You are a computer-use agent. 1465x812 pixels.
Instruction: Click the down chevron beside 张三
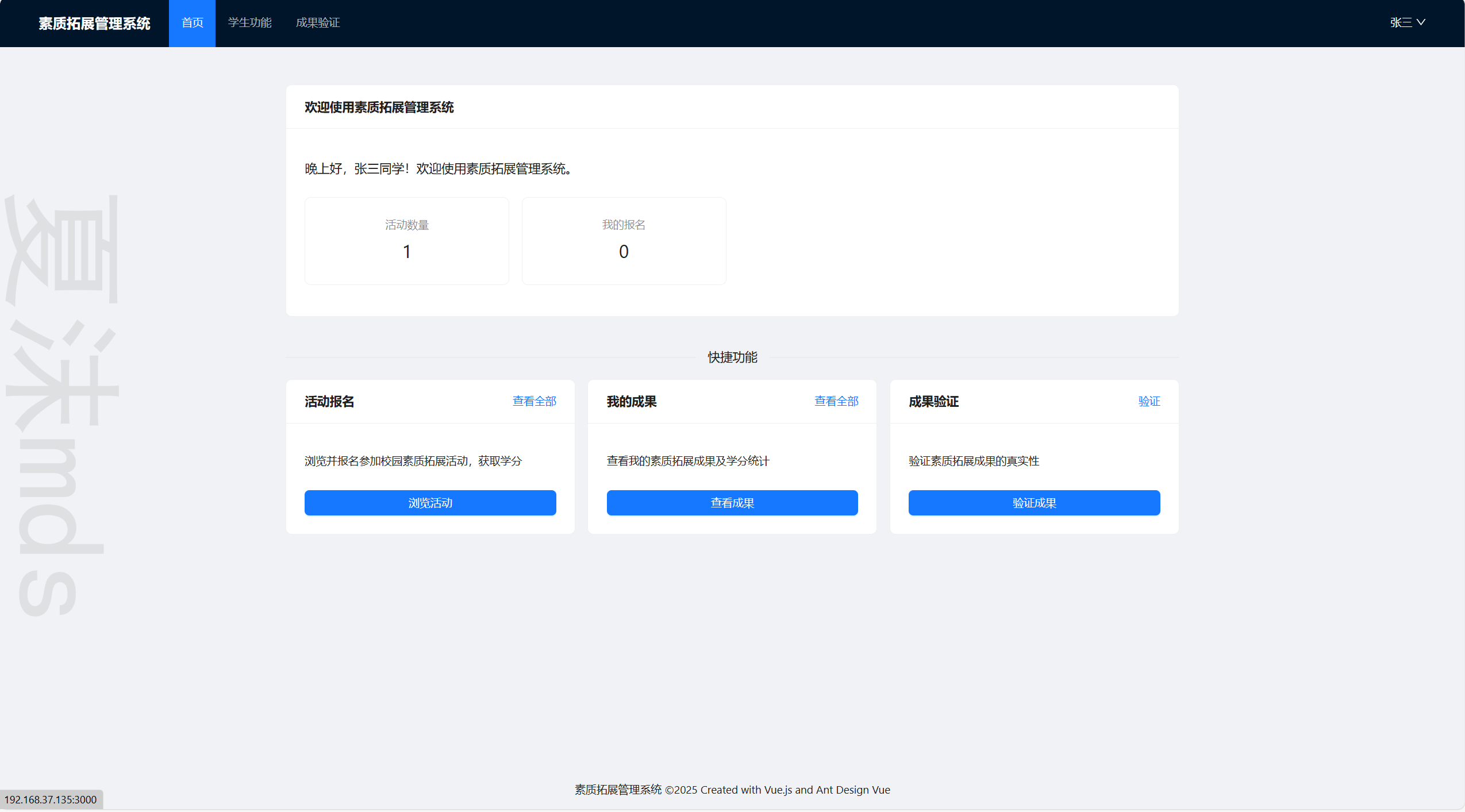[x=1421, y=22]
